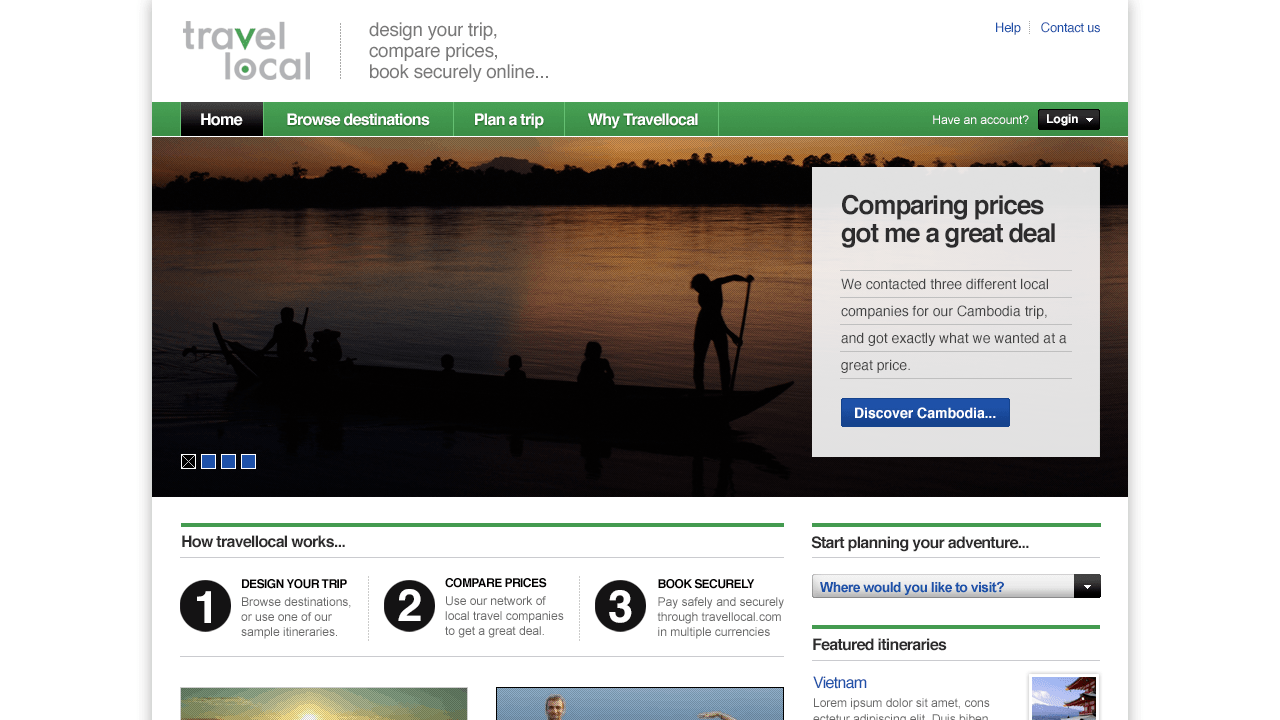The width and height of the screenshot is (1280, 720).
Task: Open Browse destinations in the navigation bar
Action: (x=358, y=119)
